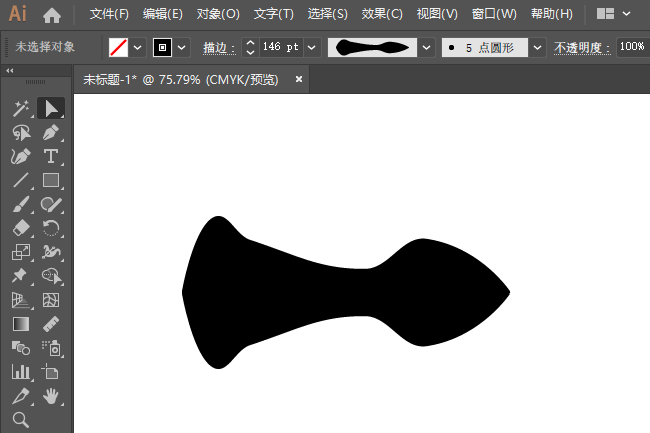650x433 pixels.
Task: Select the Eraser tool
Action: [x=21, y=228]
